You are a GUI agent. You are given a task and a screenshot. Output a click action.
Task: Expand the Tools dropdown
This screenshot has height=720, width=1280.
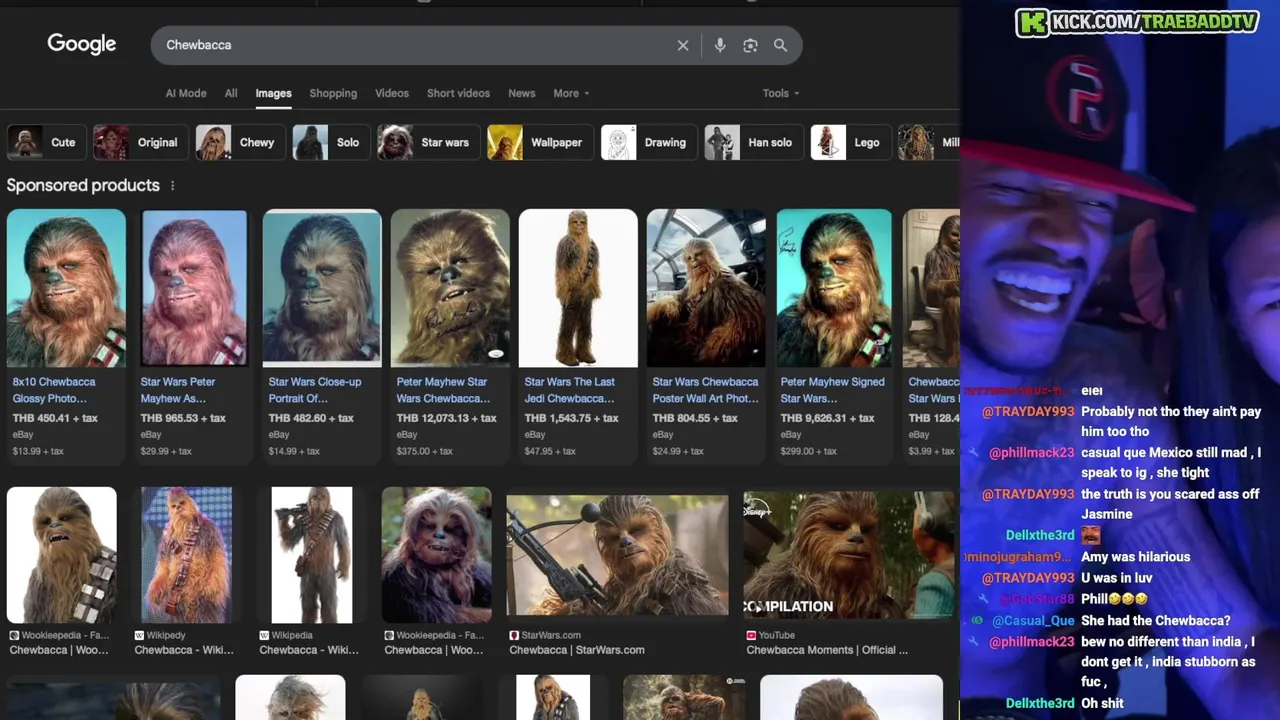tap(781, 93)
